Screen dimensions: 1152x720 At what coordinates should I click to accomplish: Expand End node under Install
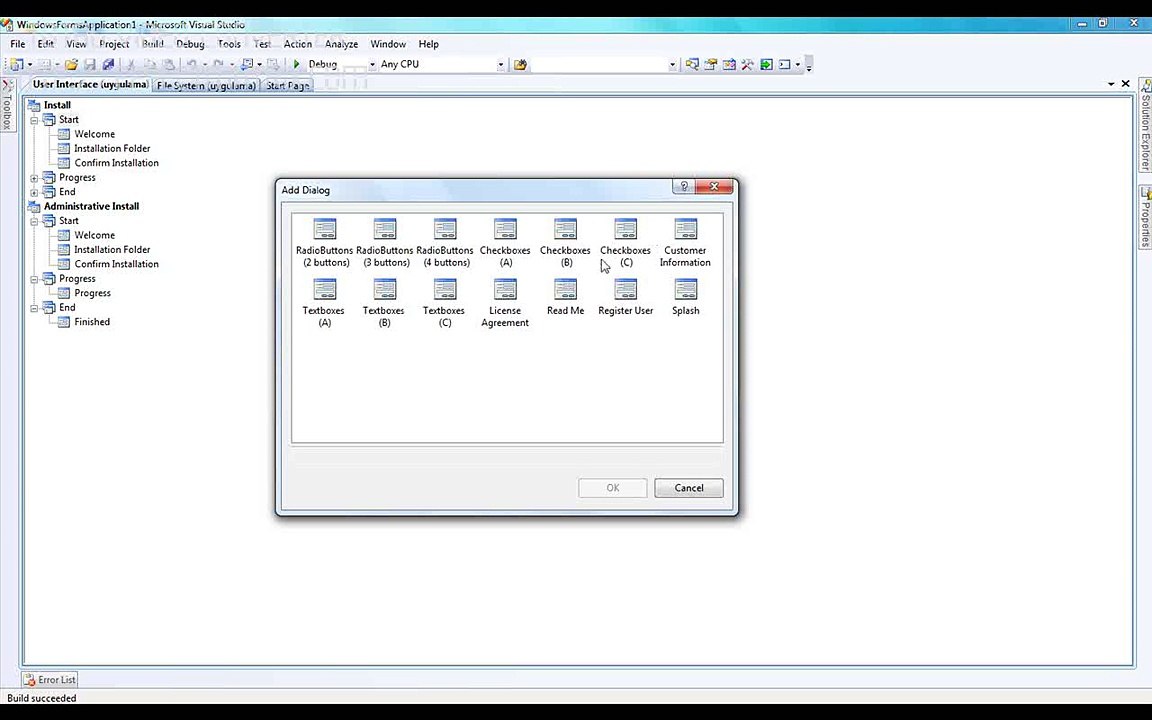coord(34,192)
